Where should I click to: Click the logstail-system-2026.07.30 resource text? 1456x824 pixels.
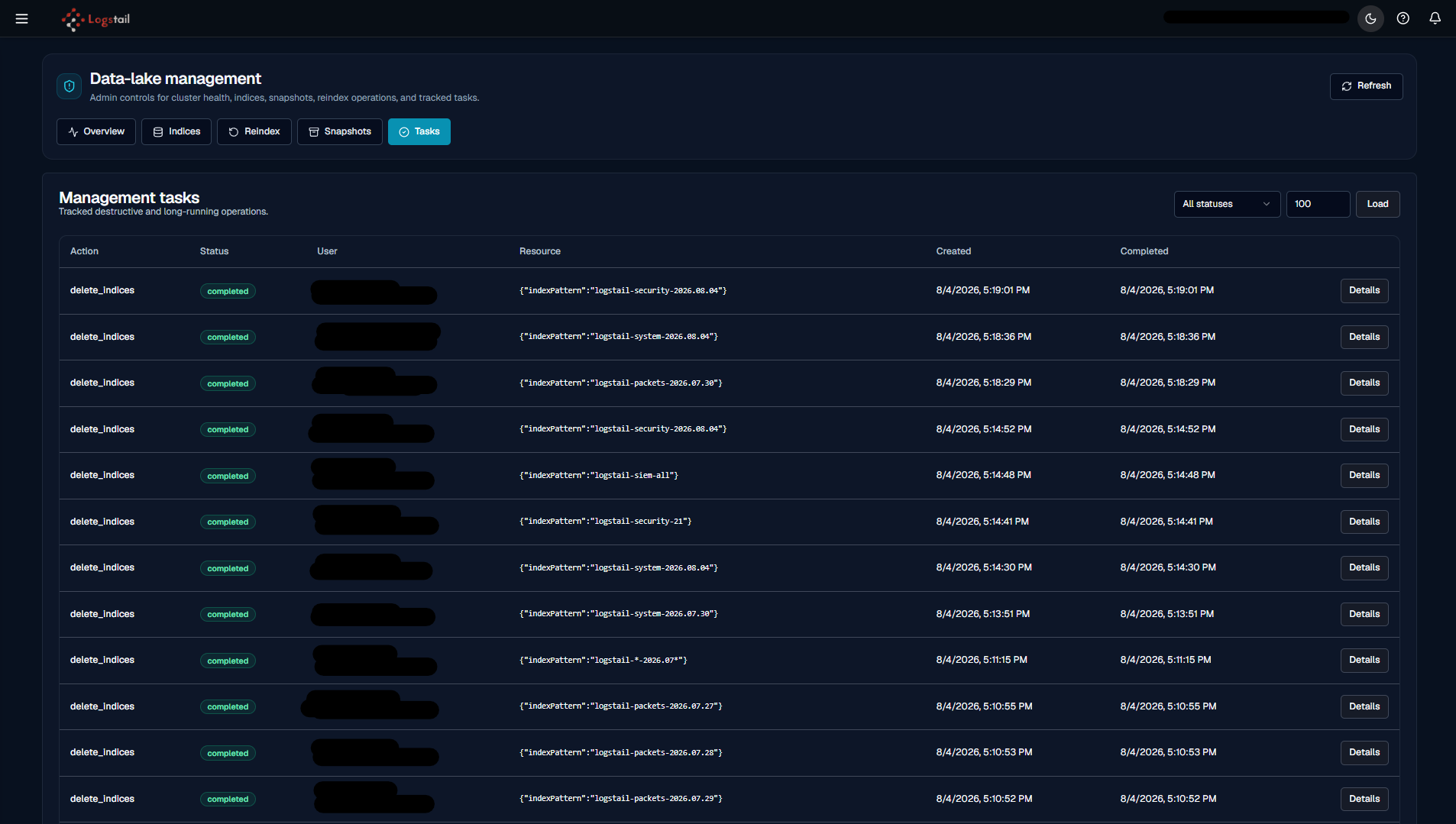tap(619, 614)
